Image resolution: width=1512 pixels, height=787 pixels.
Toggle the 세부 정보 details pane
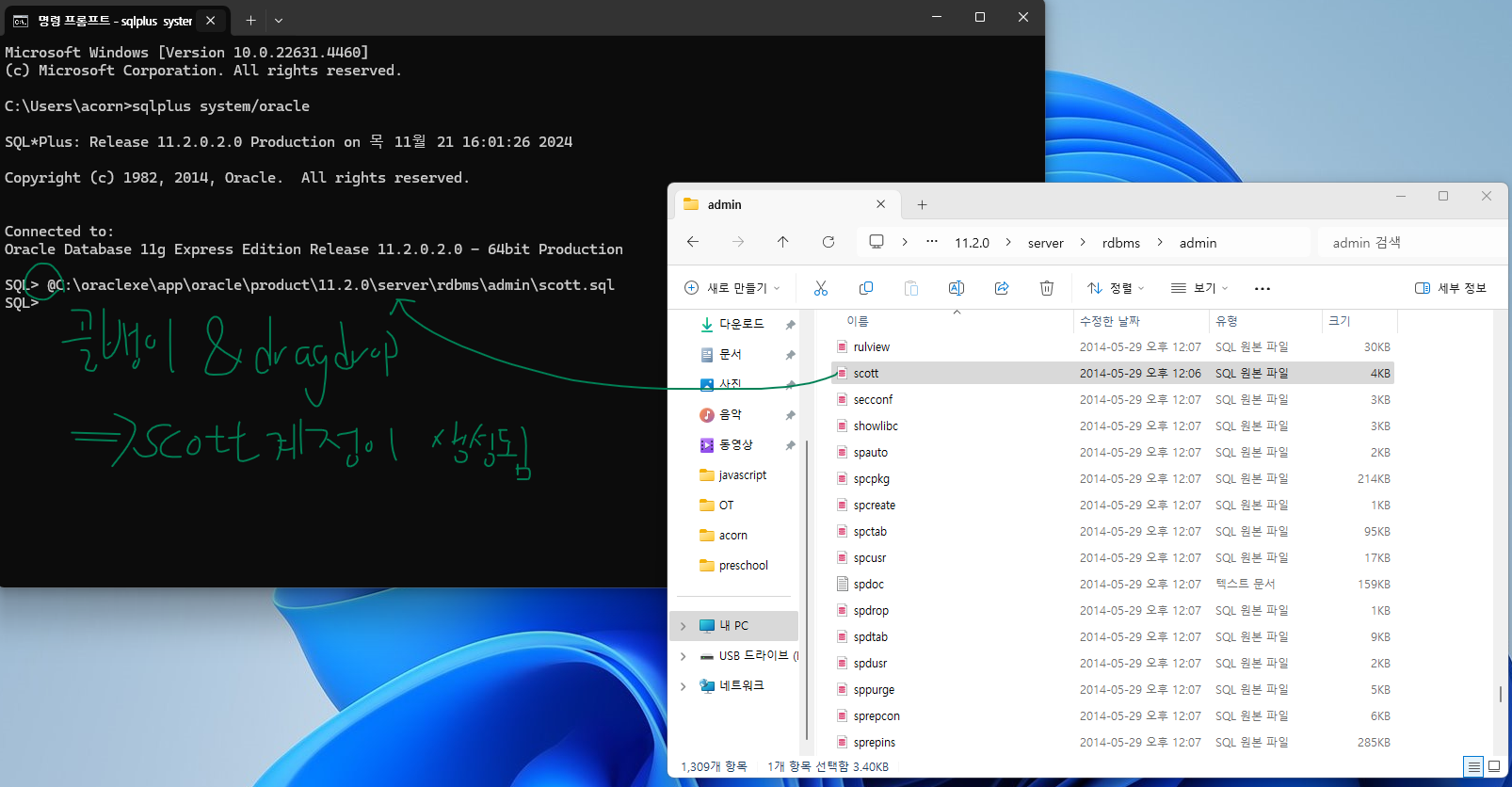pyautogui.click(x=1451, y=288)
